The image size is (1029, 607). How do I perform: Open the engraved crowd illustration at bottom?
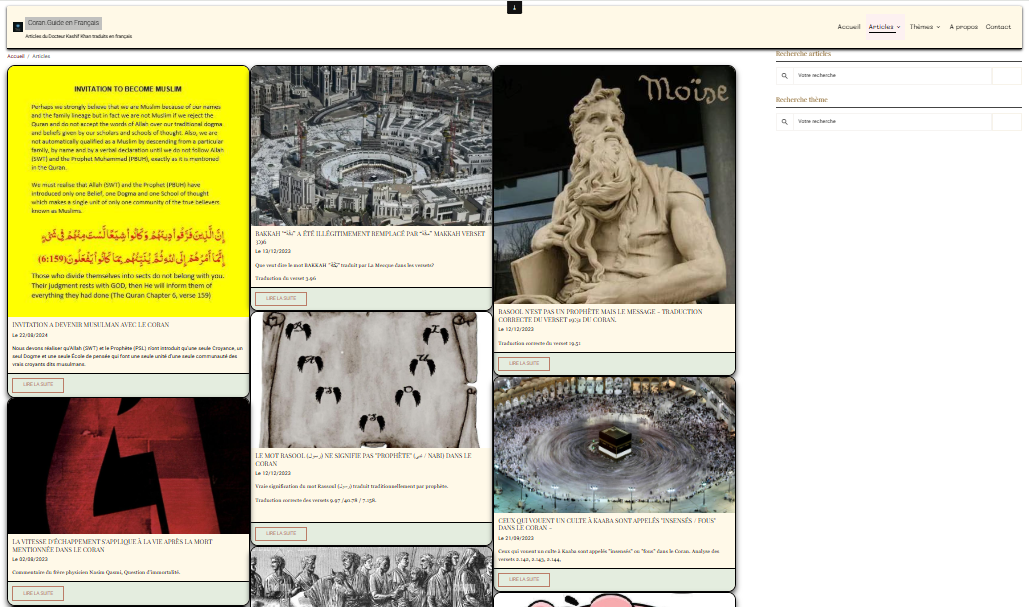tap(371, 577)
